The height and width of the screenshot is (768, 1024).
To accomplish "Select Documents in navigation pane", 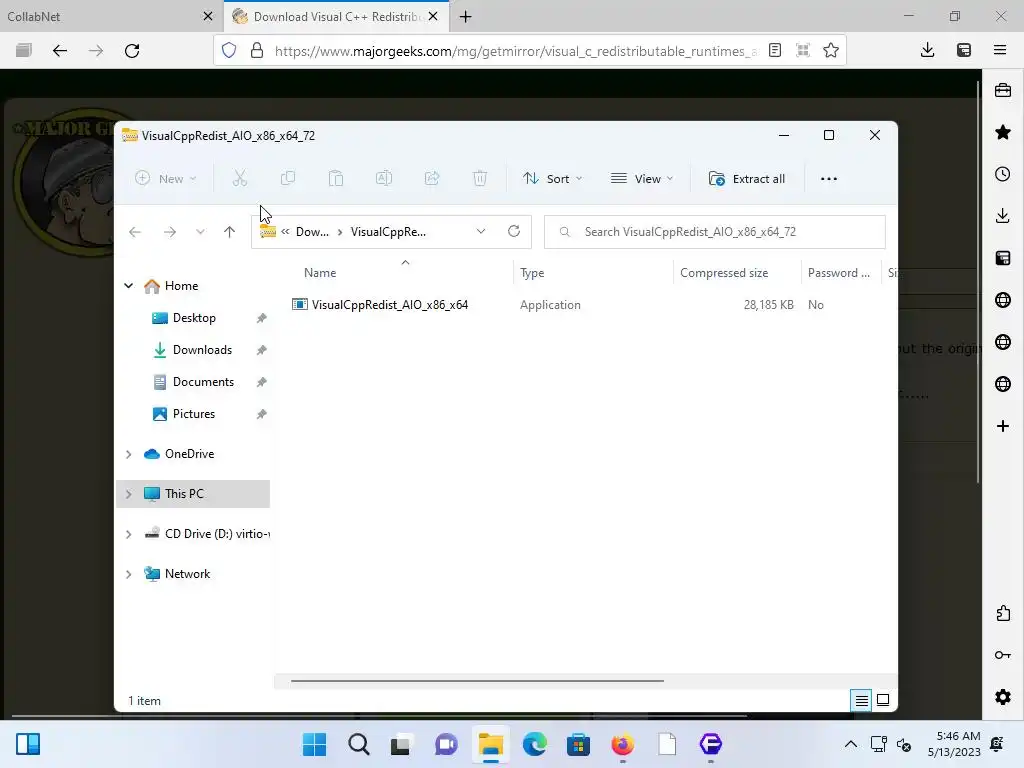I will point(203,382).
